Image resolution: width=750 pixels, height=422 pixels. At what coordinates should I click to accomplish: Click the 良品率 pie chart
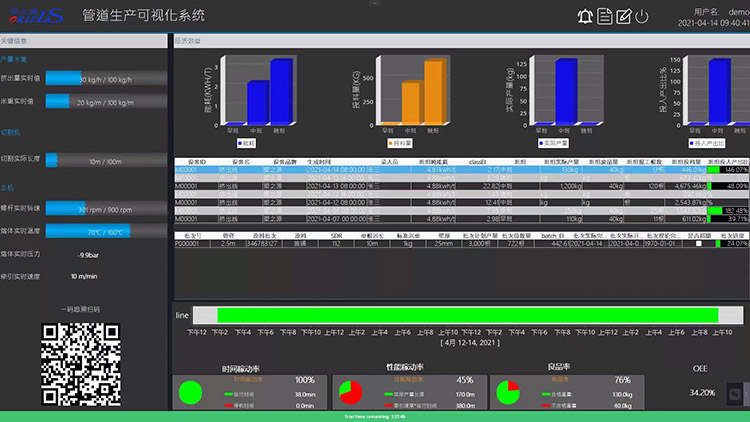point(508,393)
